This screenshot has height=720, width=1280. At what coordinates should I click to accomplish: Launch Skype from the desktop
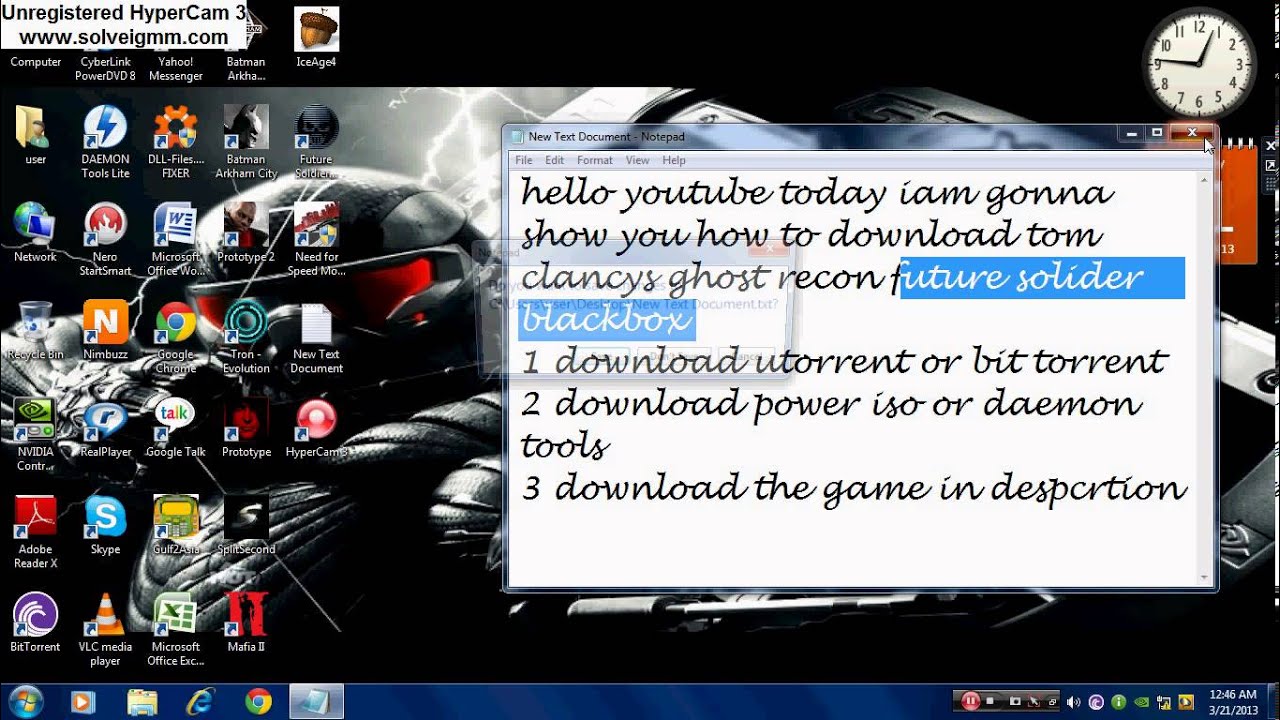(x=105, y=524)
